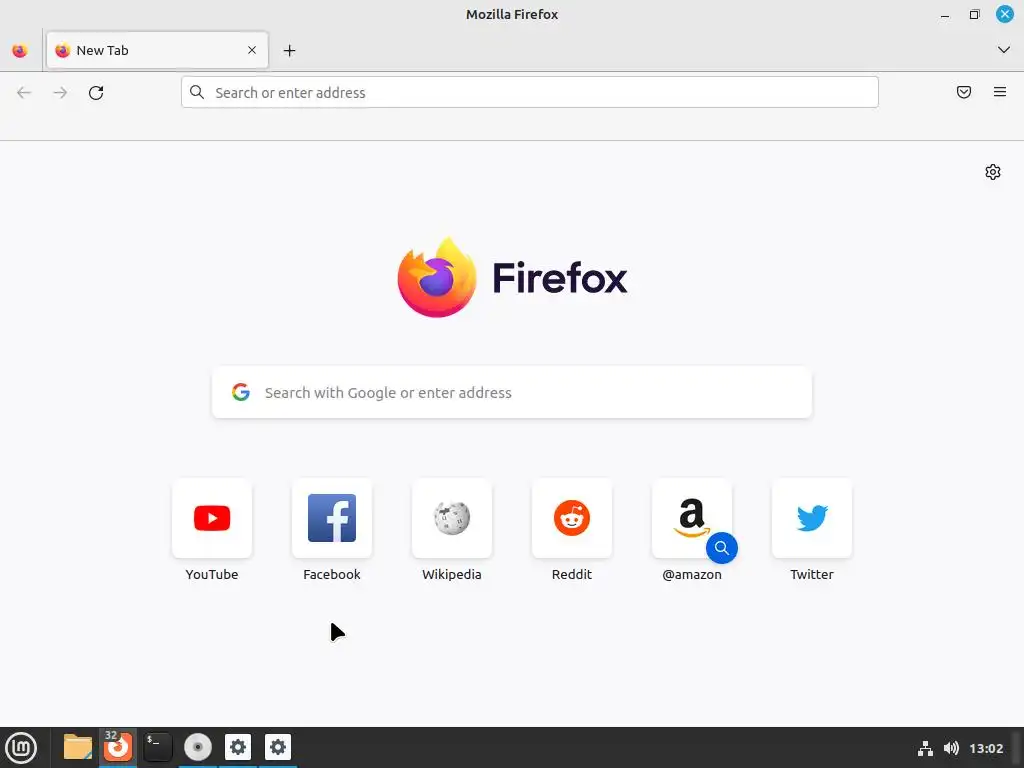Click the Reddit label text
The image size is (1024, 768).
point(572,575)
